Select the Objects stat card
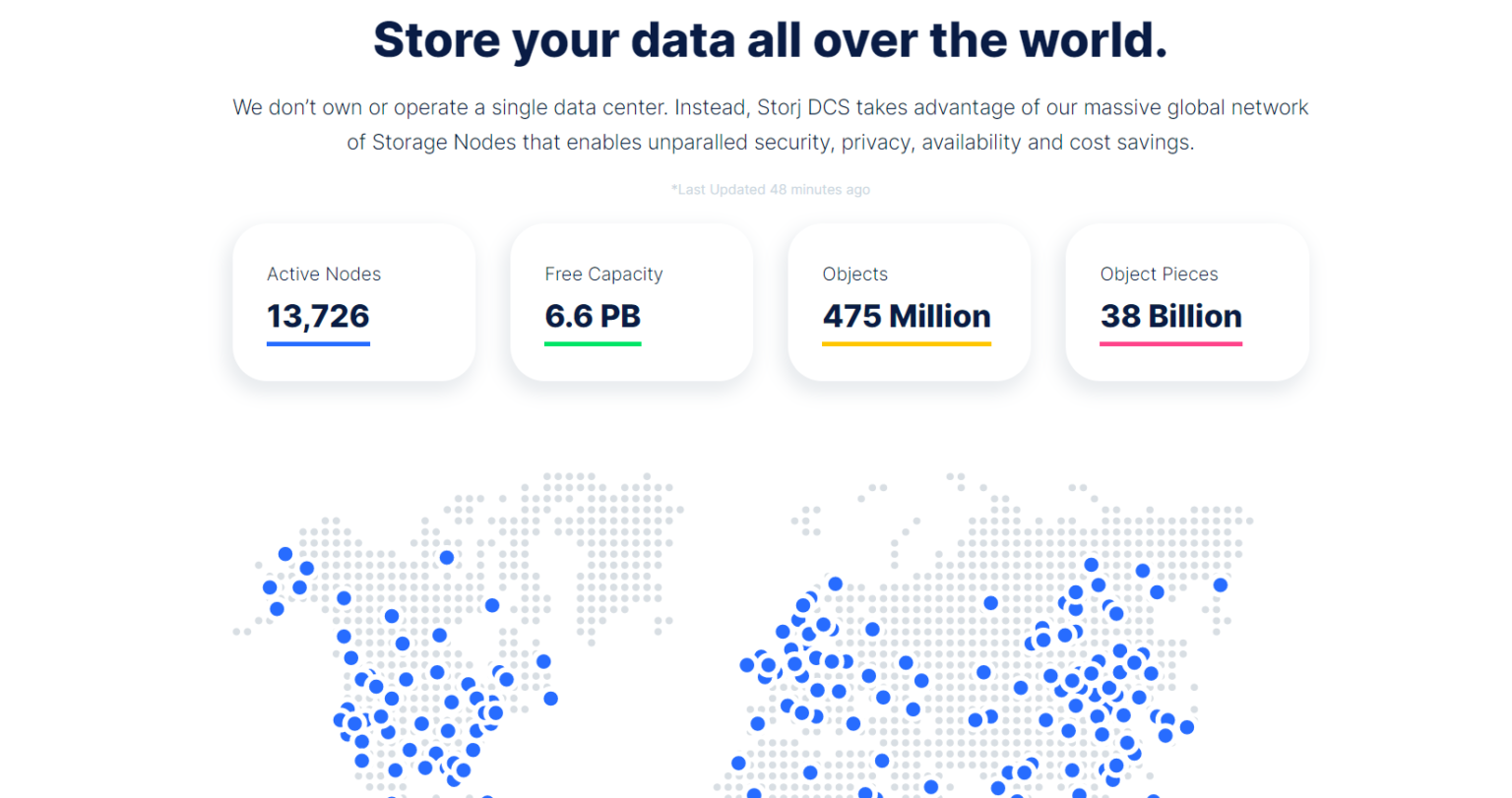1512x798 pixels. coord(910,302)
